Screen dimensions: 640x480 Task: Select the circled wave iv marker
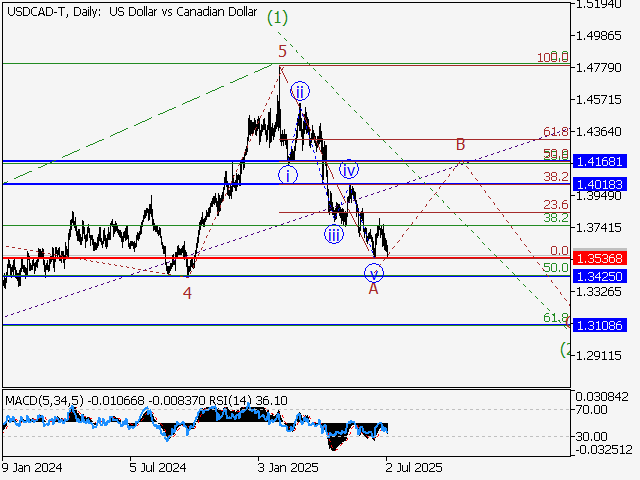pyautogui.click(x=349, y=169)
